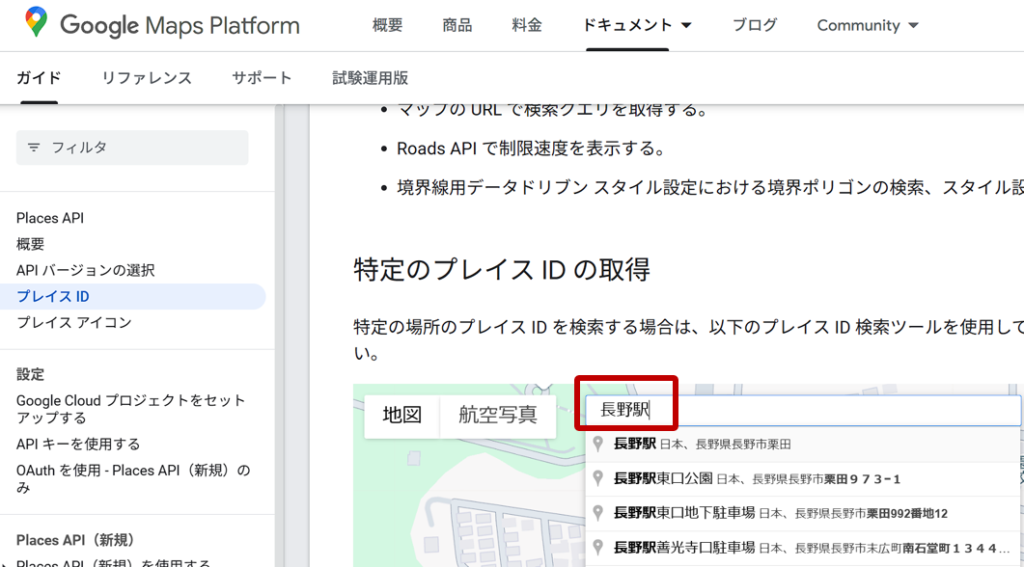Open the 料金 top navigation item
Viewport: 1024px width, 567px height.
527,25
